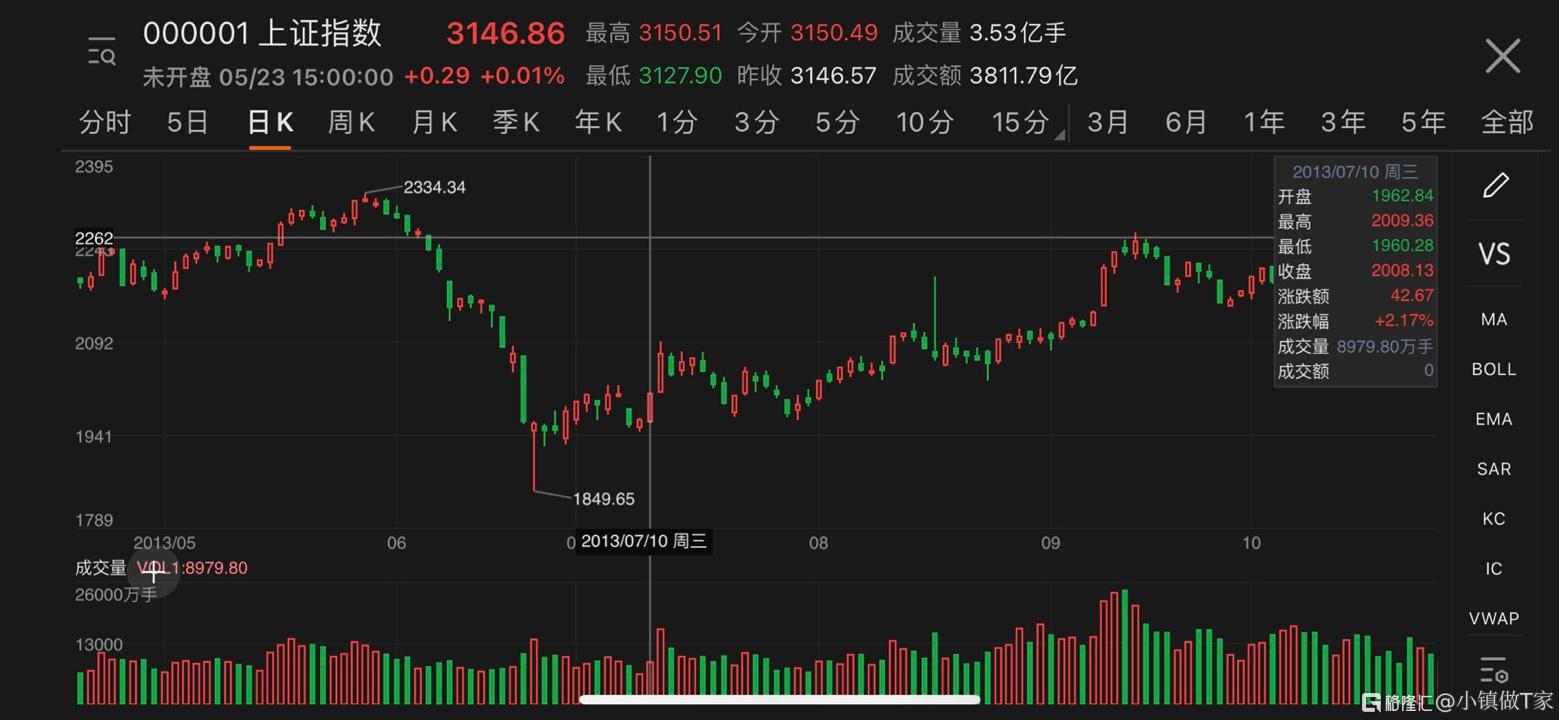Tap 收盘 2008.13 in the info box
Image resolution: width=1559 pixels, height=720 pixels.
[x=1356, y=271]
